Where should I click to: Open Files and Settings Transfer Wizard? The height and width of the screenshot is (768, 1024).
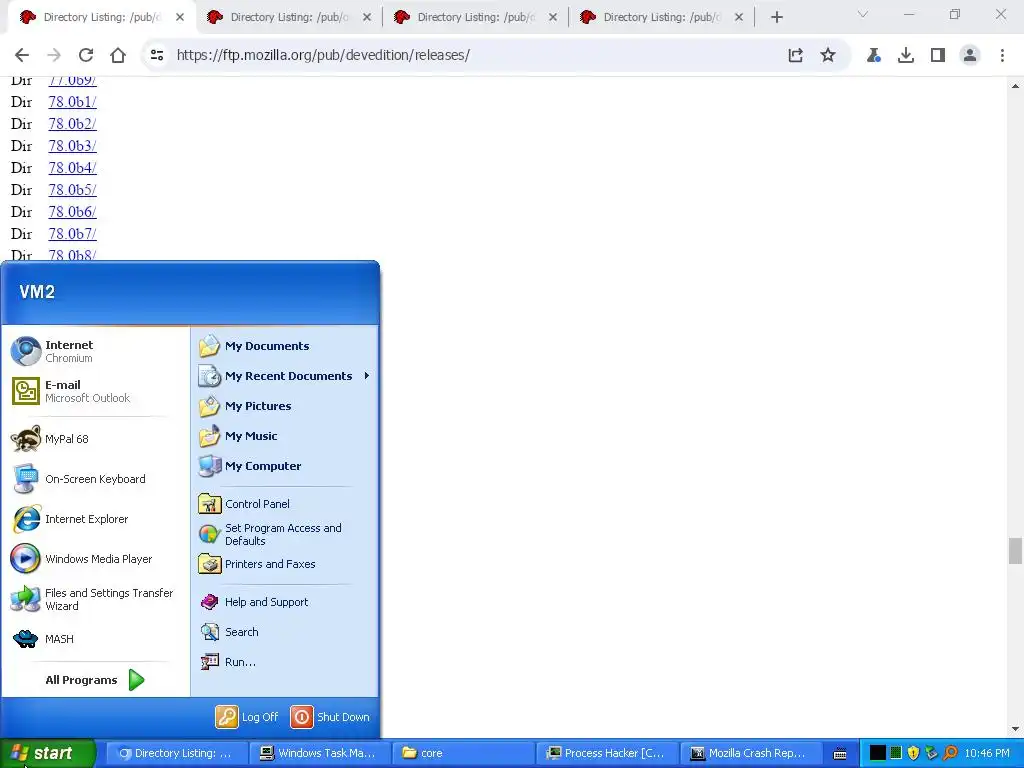click(x=95, y=599)
